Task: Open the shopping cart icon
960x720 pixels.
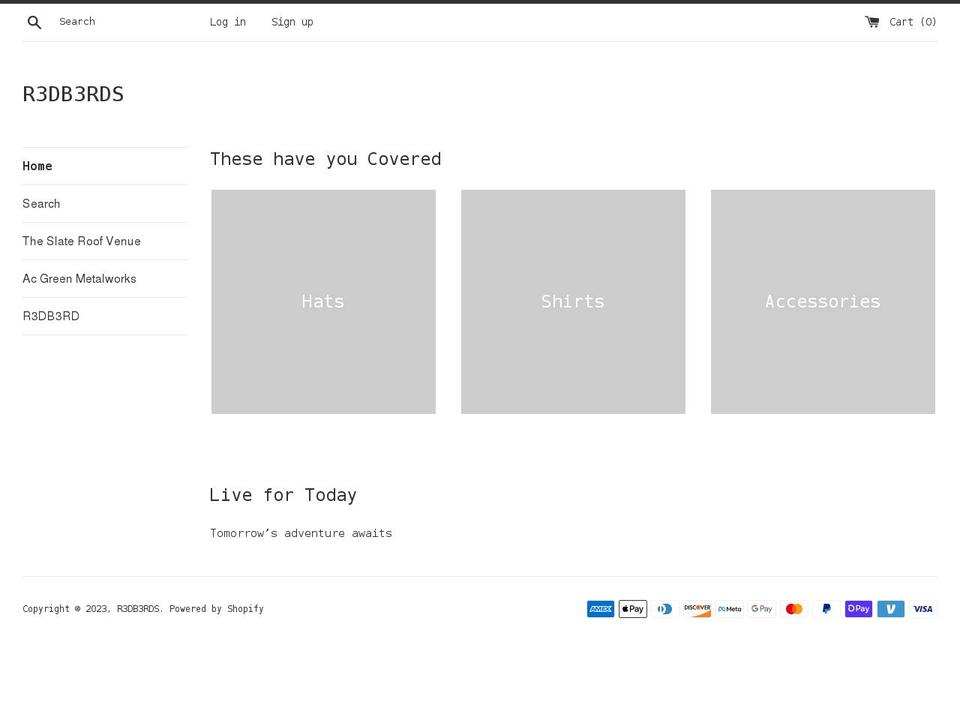Action: coord(872,22)
